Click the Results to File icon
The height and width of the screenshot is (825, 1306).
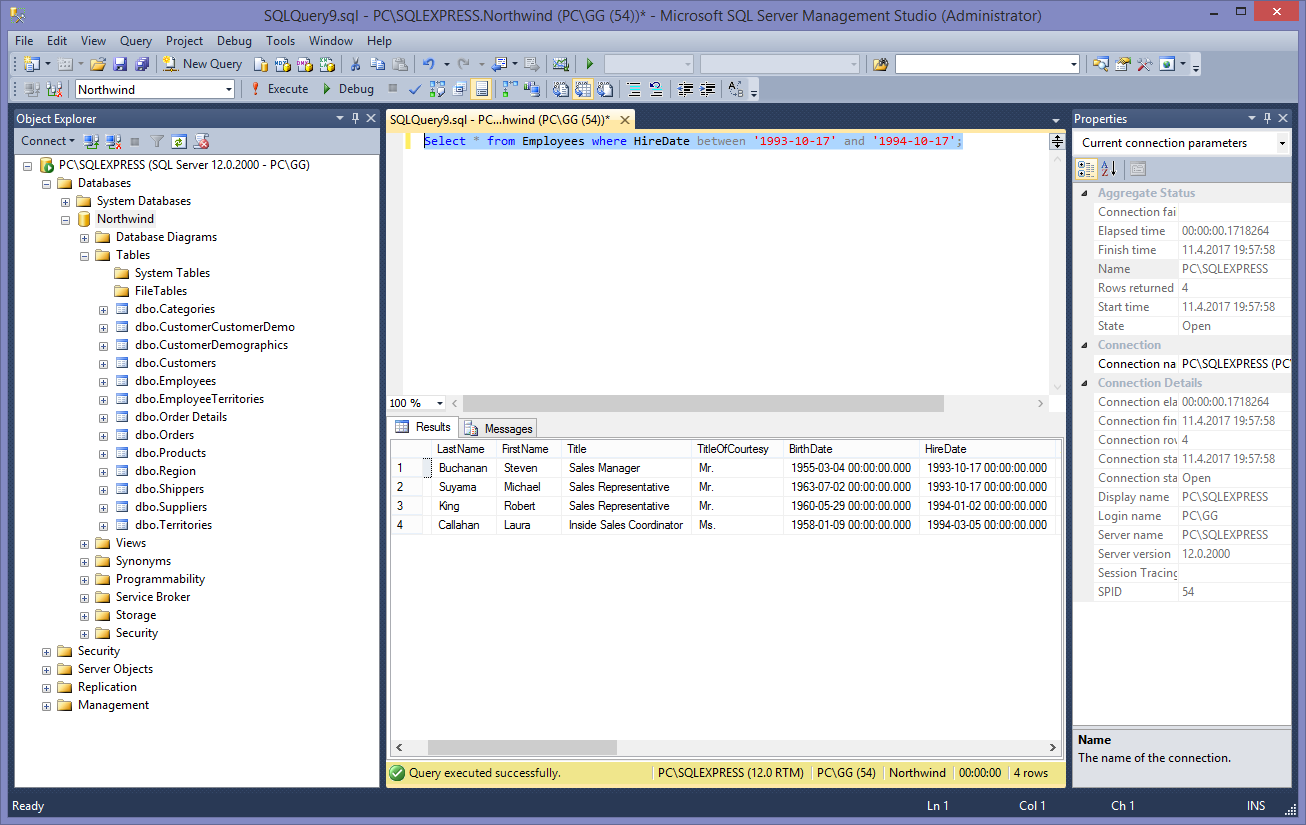coord(605,89)
